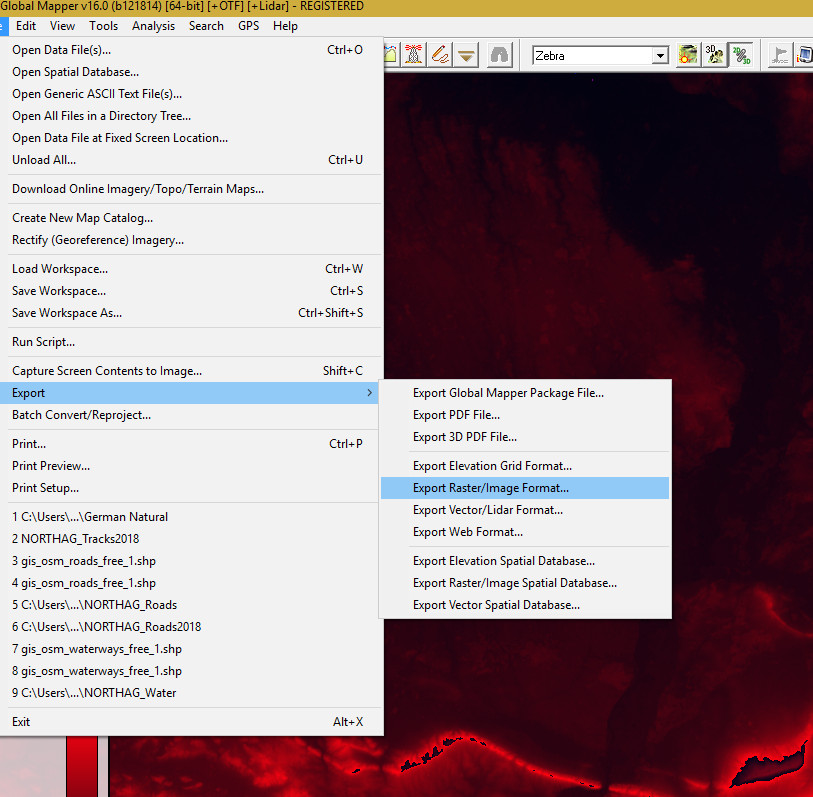Image resolution: width=813 pixels, height=797 pixels.
Task: Click the grayed flag toolbar icon
Action: 779,54
